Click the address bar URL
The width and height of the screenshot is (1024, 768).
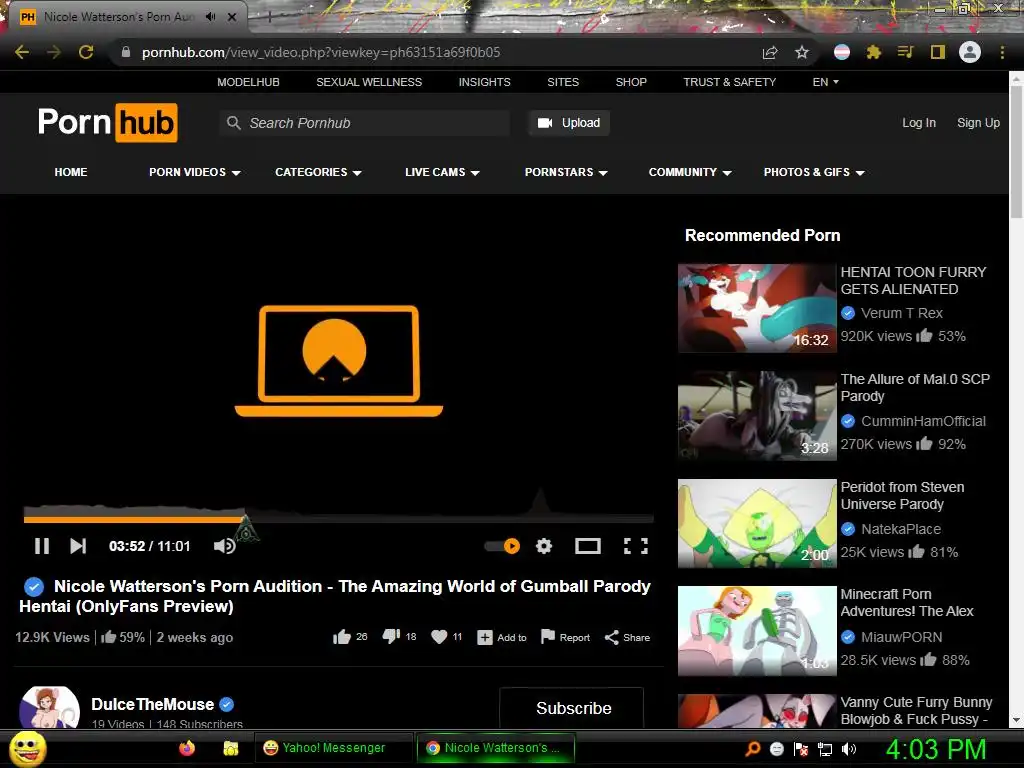tap(321, 52)
